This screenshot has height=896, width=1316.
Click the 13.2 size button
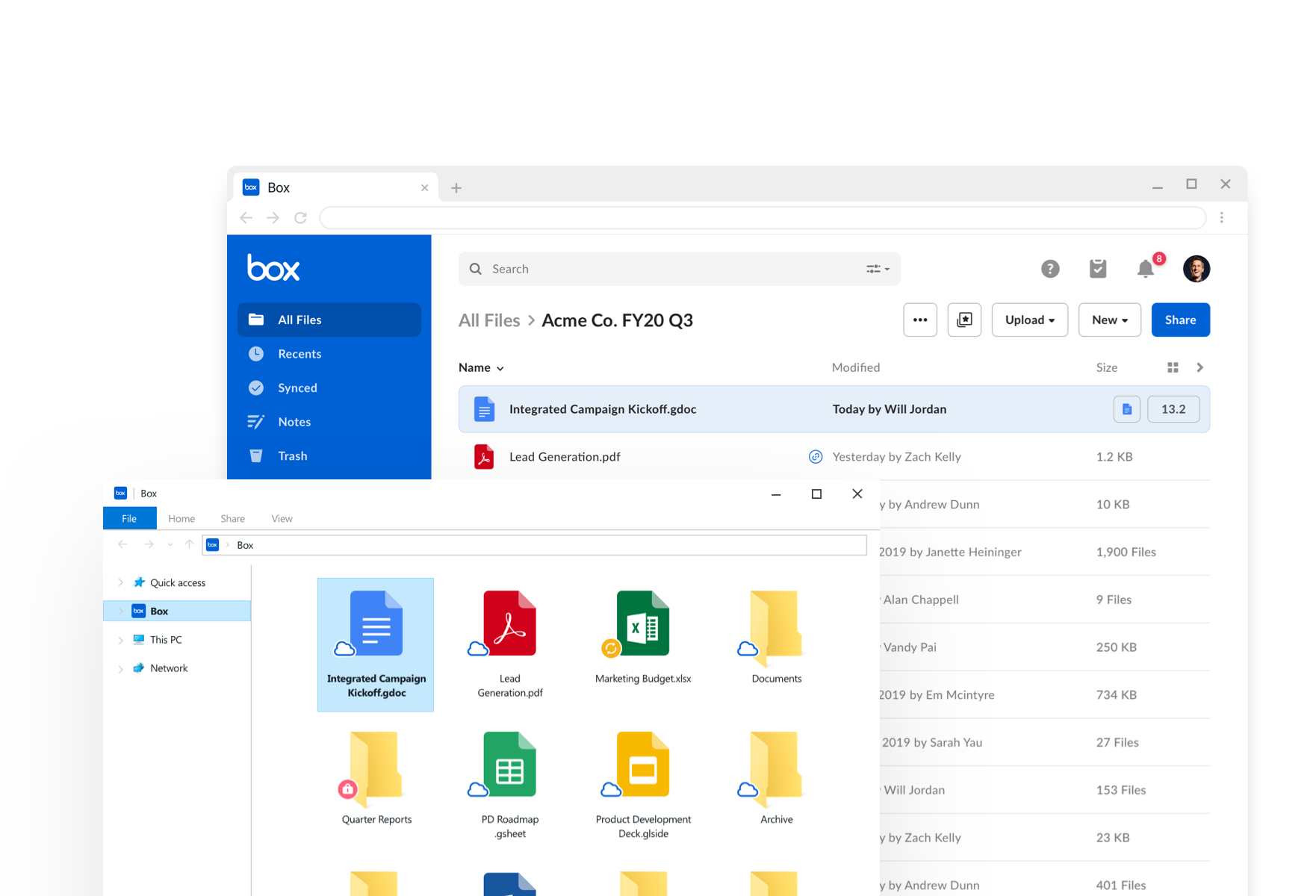click(1173, 409)
